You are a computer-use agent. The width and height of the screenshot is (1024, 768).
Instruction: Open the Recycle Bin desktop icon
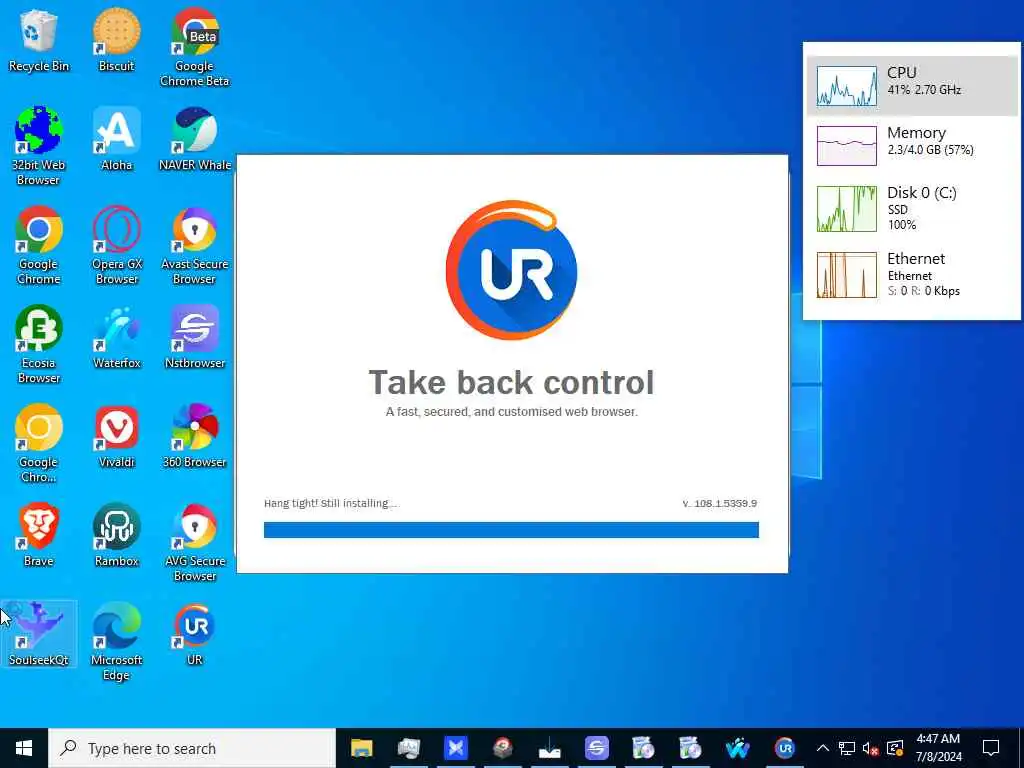coord(39,40)
